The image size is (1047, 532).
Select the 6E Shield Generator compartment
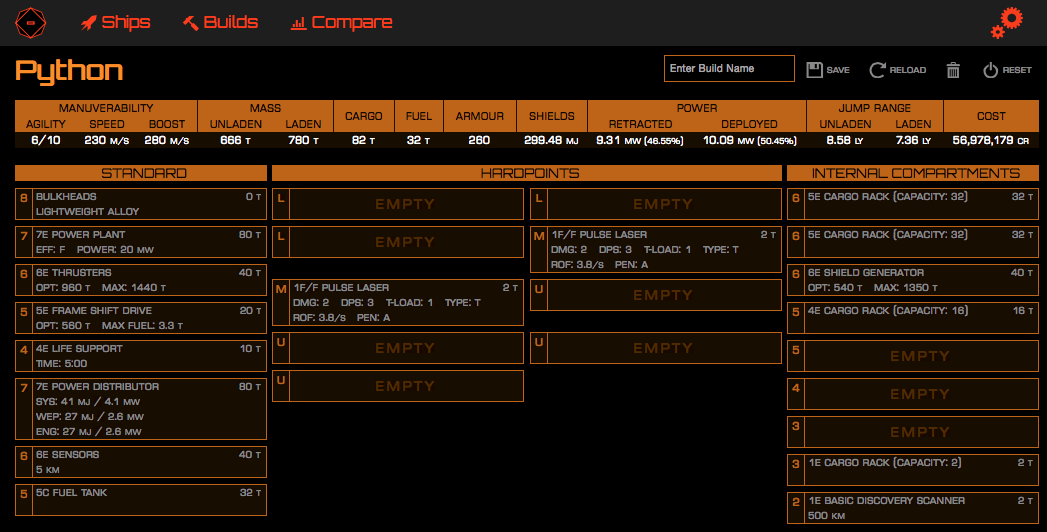click(913, 280)
